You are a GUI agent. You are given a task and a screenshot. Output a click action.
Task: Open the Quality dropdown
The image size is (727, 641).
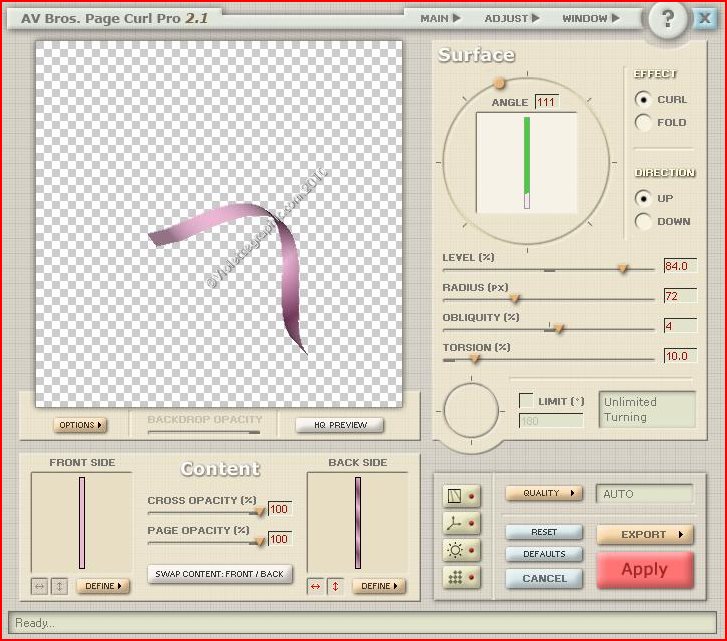click(545, 493)
